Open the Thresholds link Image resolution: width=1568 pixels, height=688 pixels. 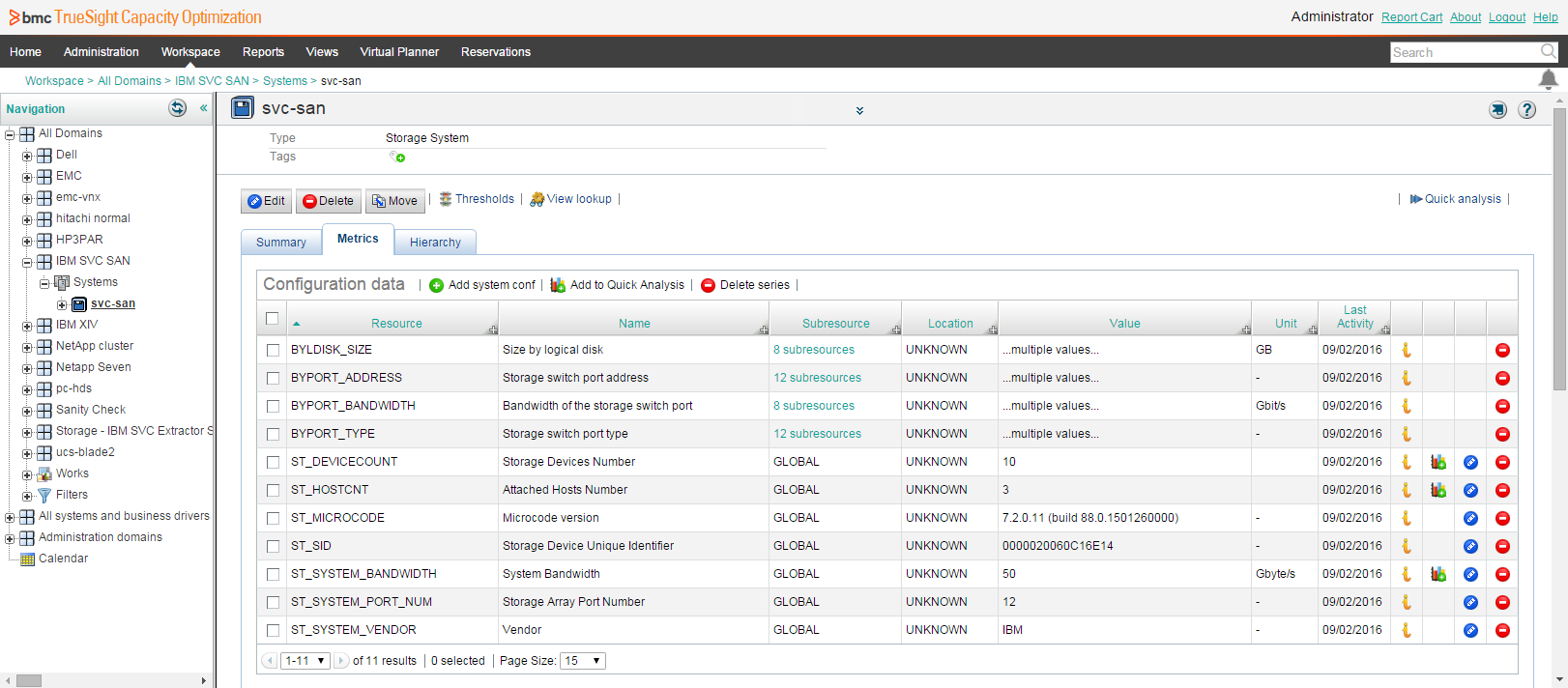coord(477,199)
